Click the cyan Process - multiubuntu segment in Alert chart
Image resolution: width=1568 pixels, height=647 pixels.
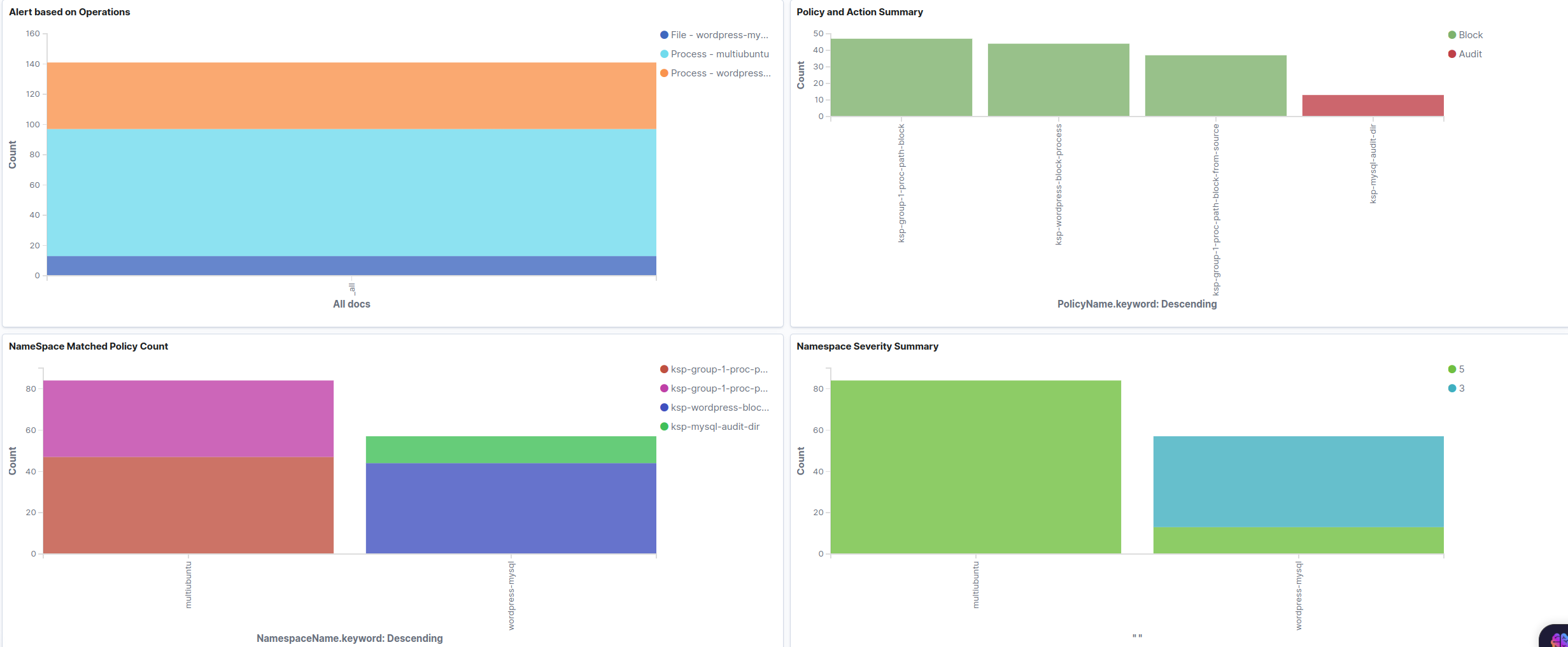351,193
